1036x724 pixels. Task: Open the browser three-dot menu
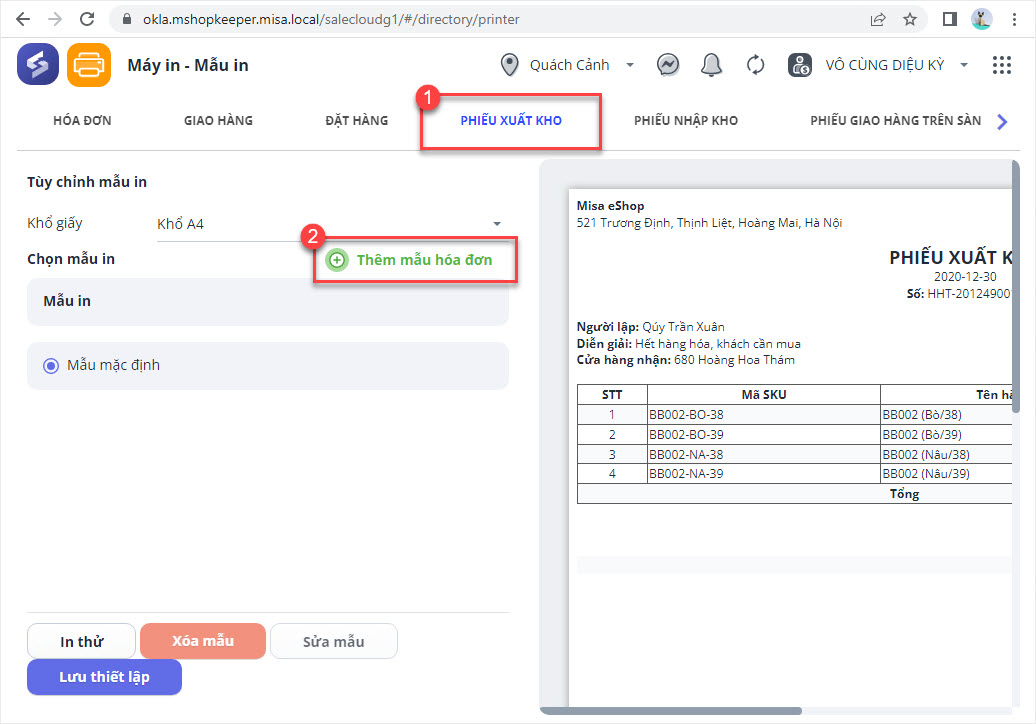tap(1014, 19)
